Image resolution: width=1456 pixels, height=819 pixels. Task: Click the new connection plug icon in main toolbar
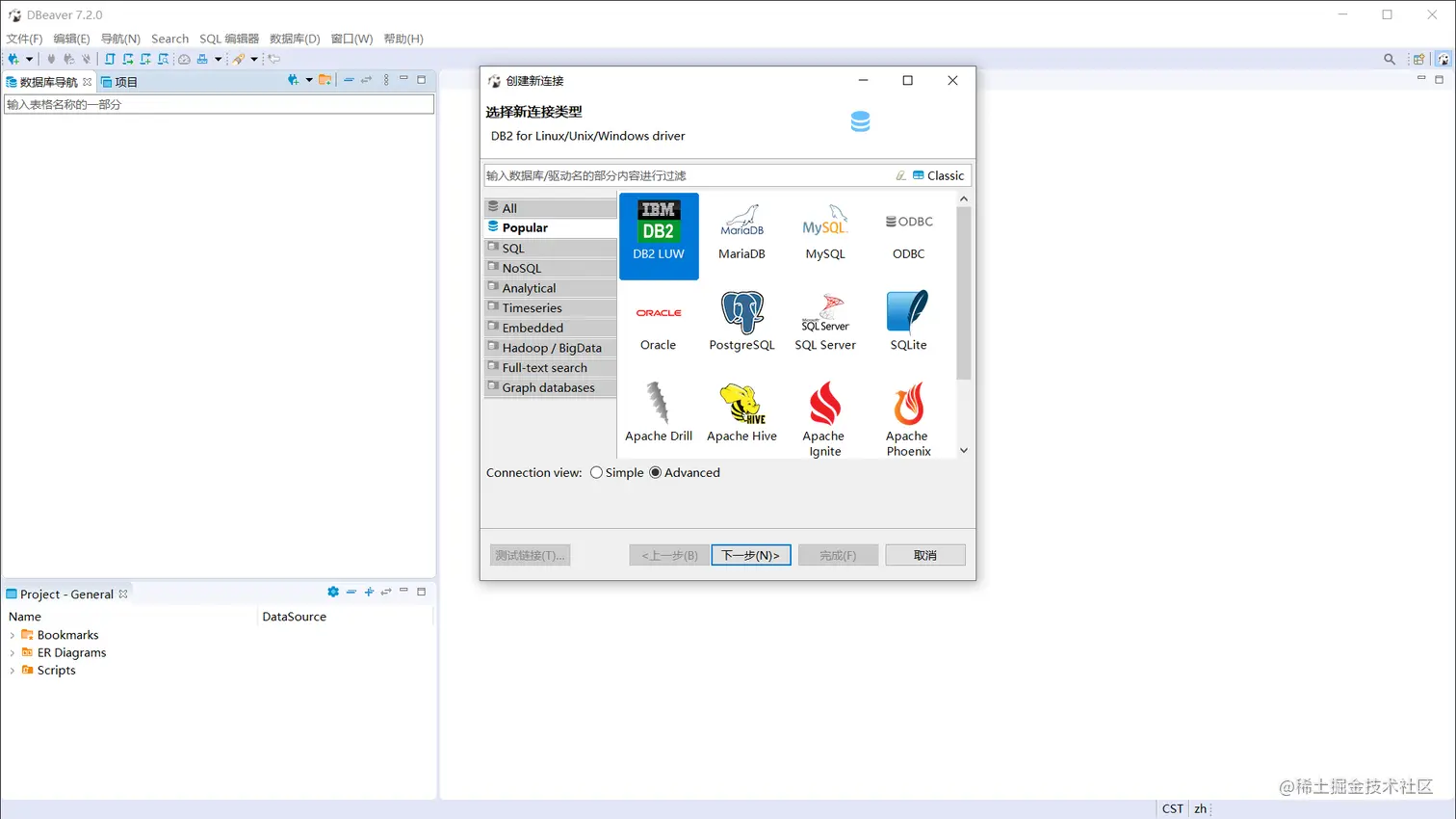pos(13,59)
